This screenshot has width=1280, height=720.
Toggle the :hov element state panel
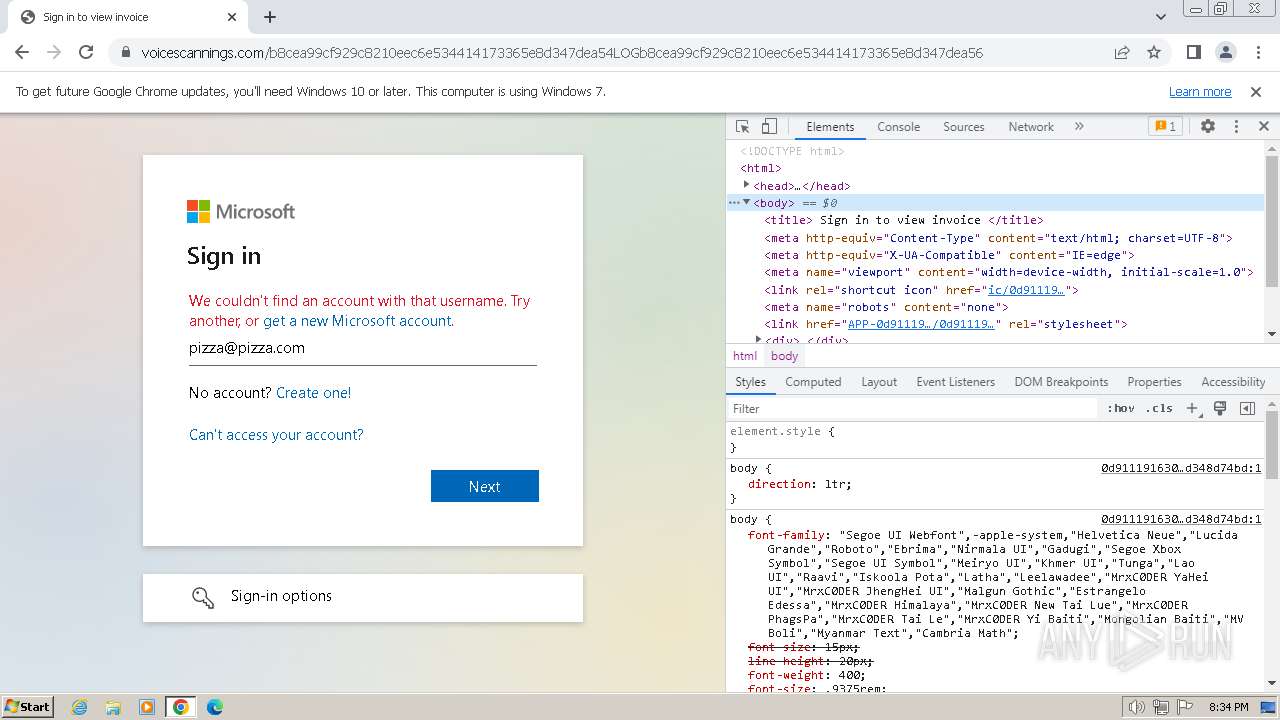coord(1121,408)
